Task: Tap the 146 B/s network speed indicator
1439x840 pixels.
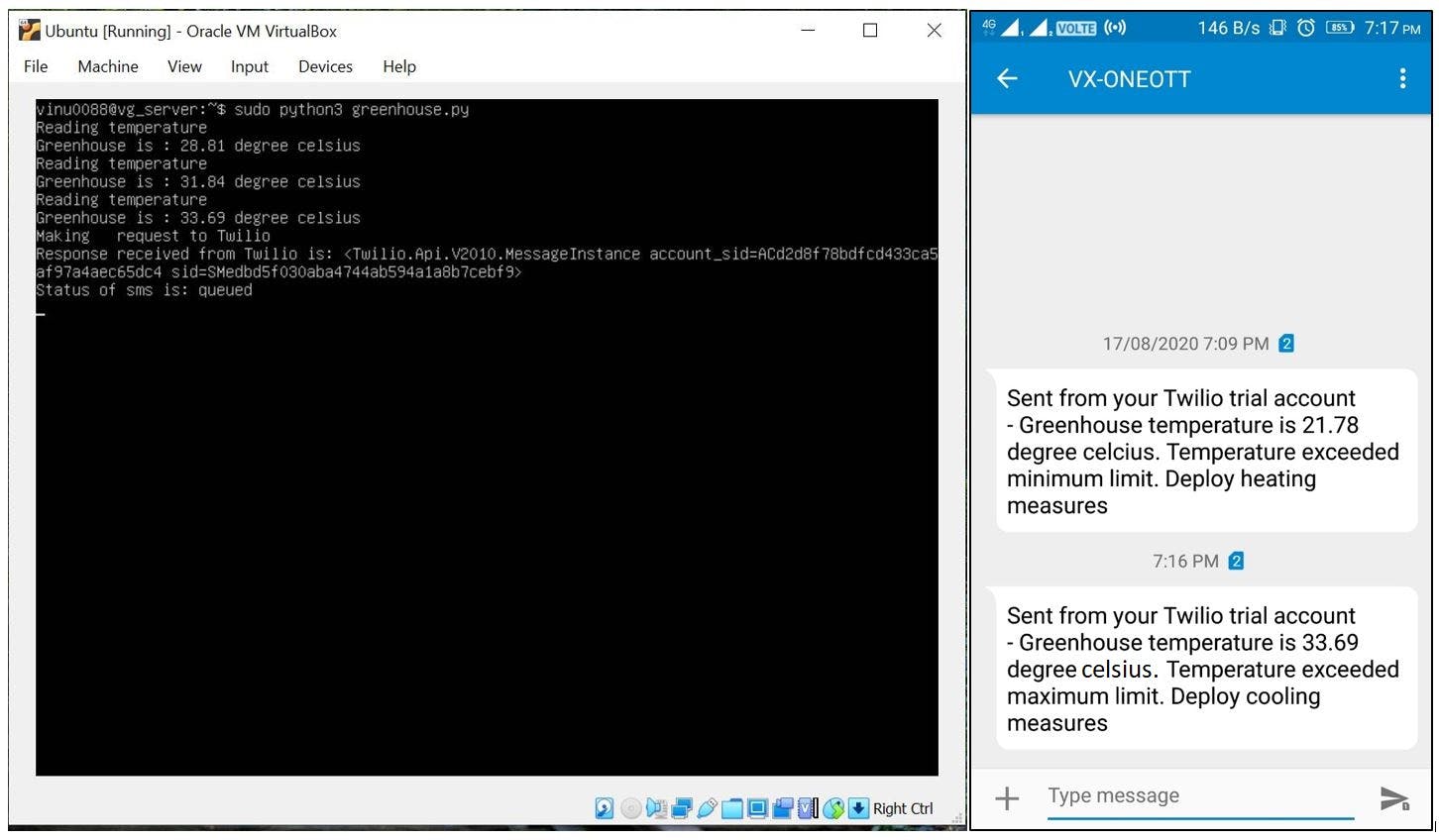Action: pos(1228,28)
